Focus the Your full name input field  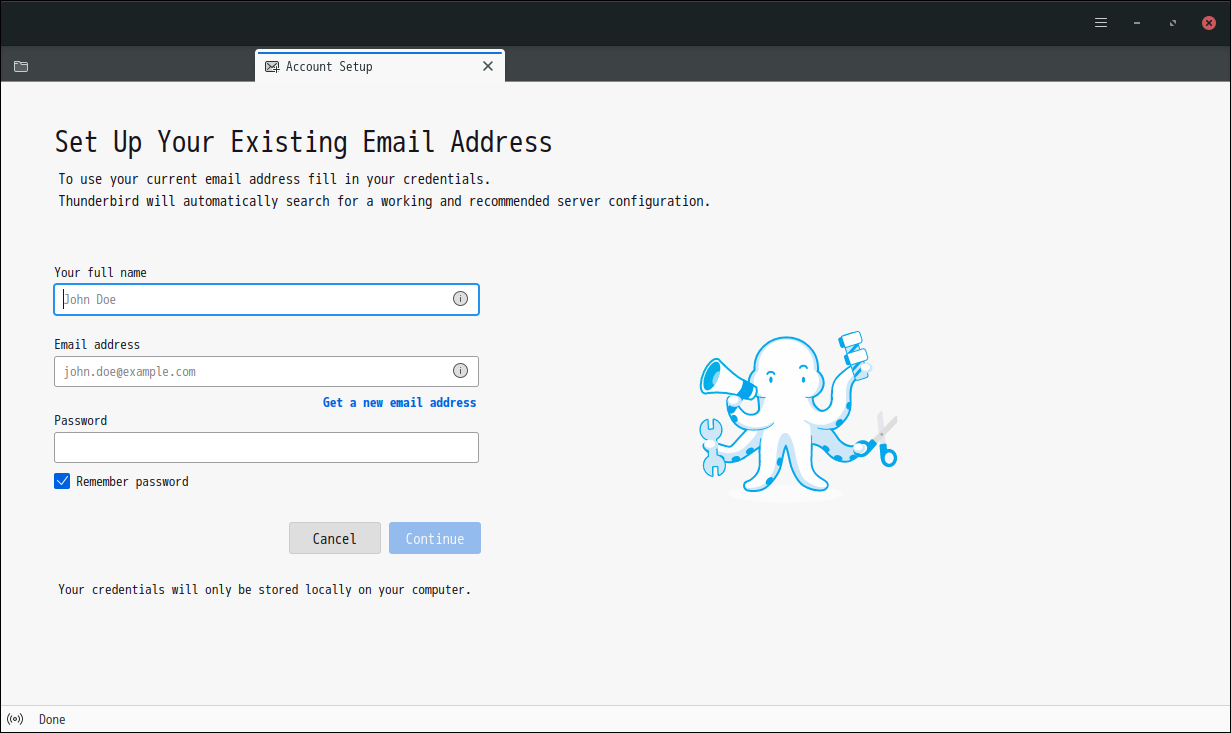click(x=266, y=299)
